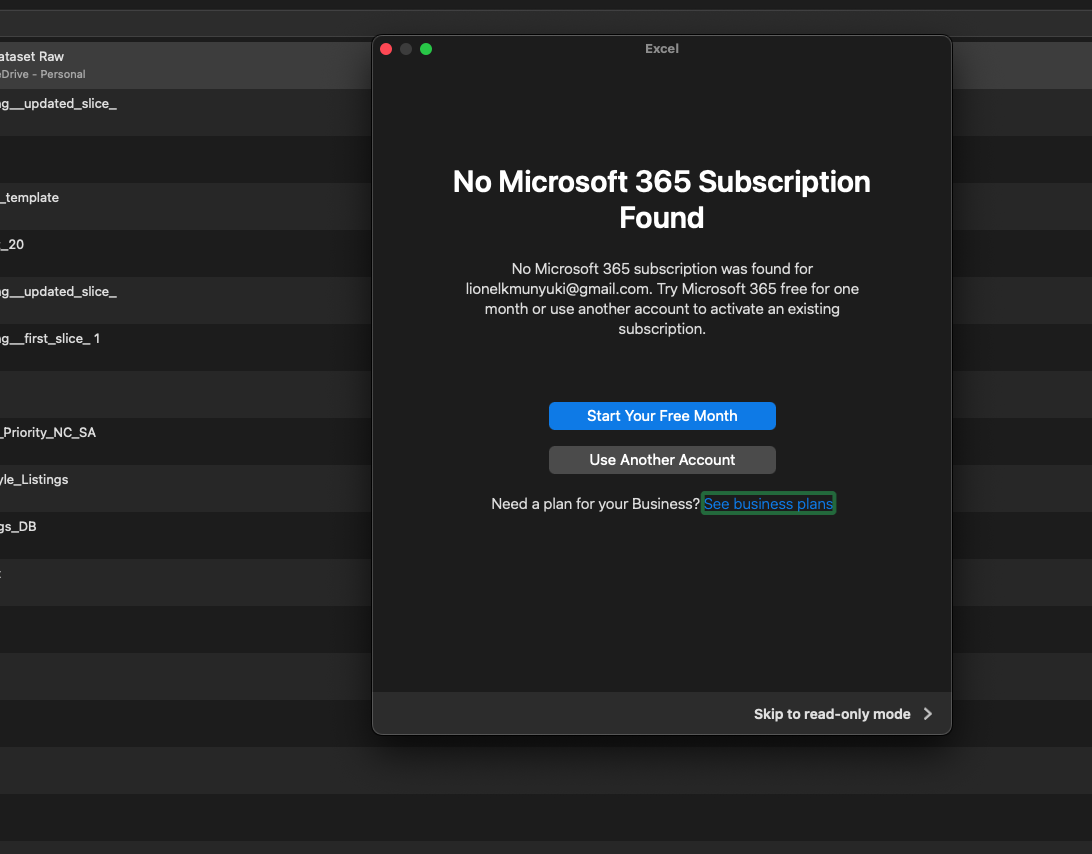Viewport: 1092px width, 854px height.
Task: Click the Start Your Free Month button
Action: (662, 416)
